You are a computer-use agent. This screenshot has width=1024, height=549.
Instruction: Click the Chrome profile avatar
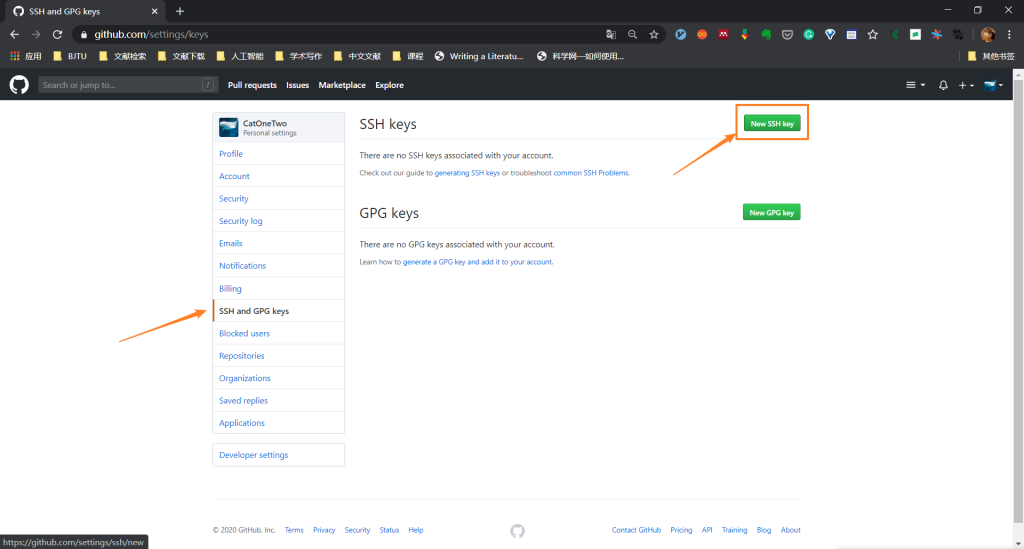(x=988, y=35)
